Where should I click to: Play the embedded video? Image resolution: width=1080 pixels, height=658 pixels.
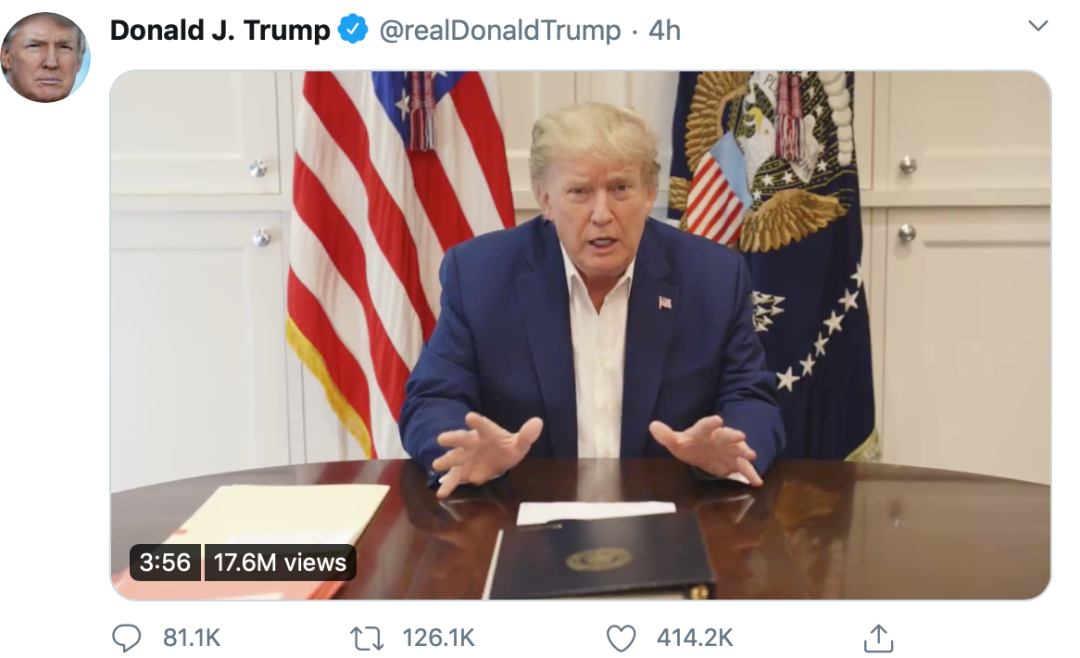pos(580,335)
